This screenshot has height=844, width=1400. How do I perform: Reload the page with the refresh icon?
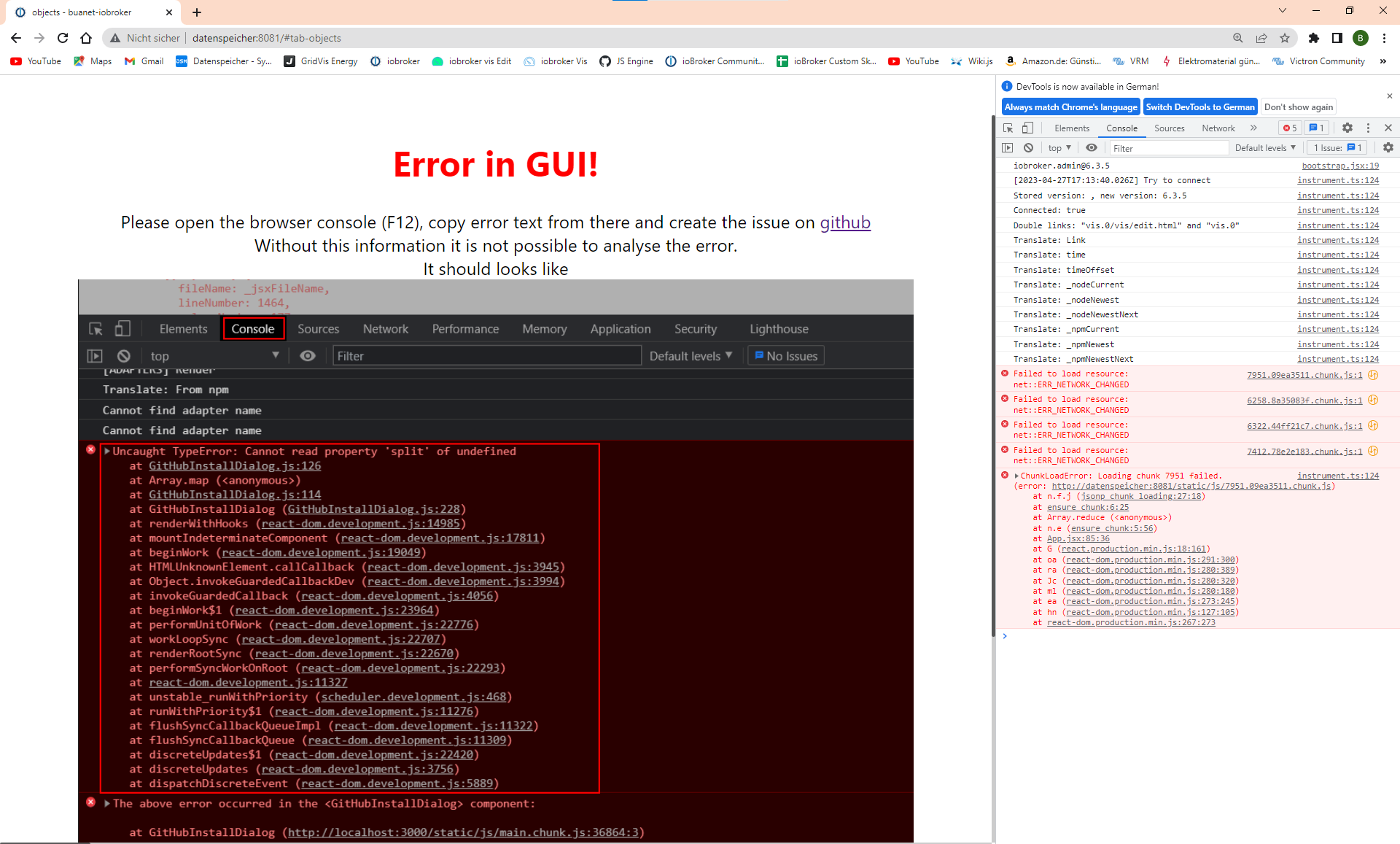click(62, 38)
